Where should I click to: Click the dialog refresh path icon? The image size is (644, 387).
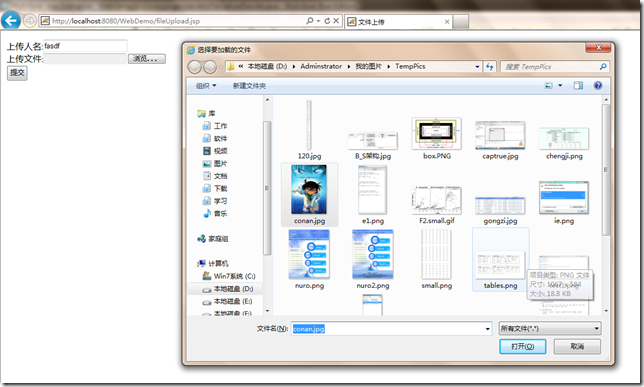[490, 67]
